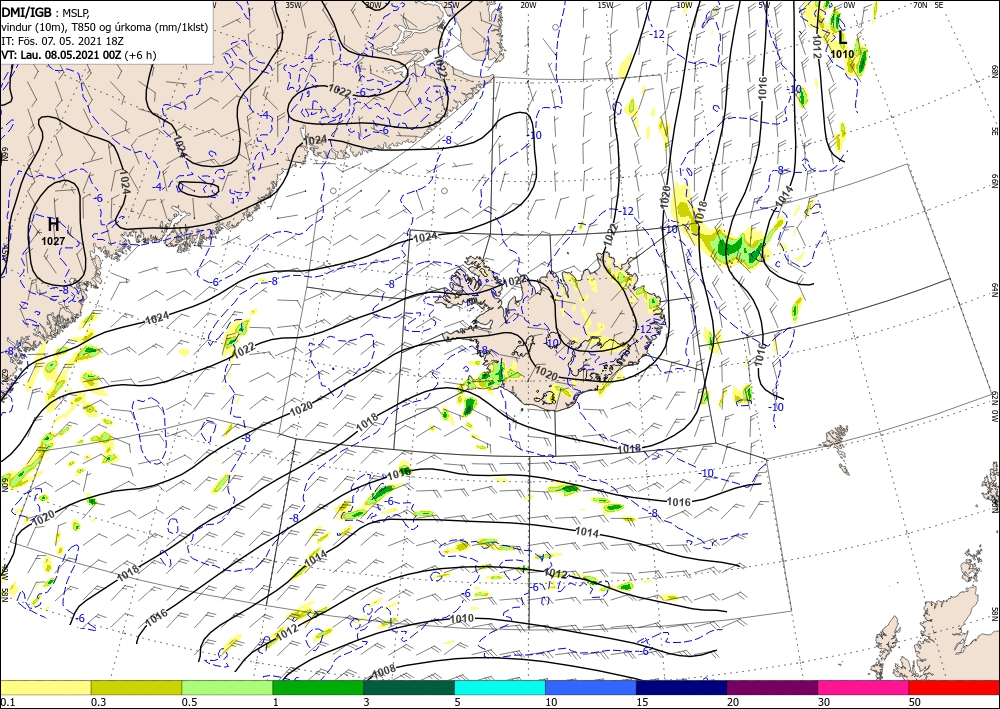Click the 25W longitude label
The image size is (1000, 709).
click(450, 5)
